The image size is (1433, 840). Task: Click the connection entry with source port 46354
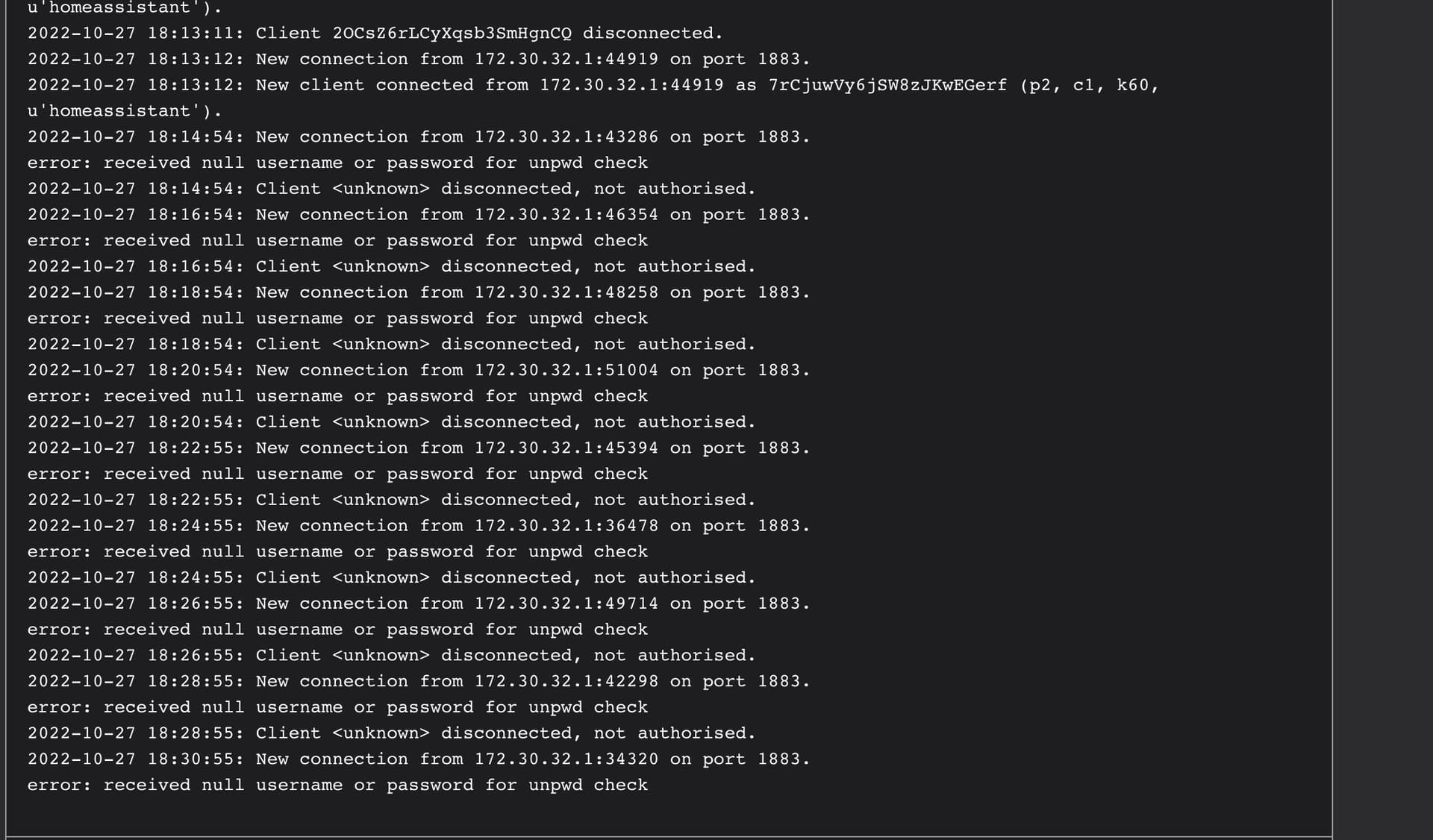(419, 215)
